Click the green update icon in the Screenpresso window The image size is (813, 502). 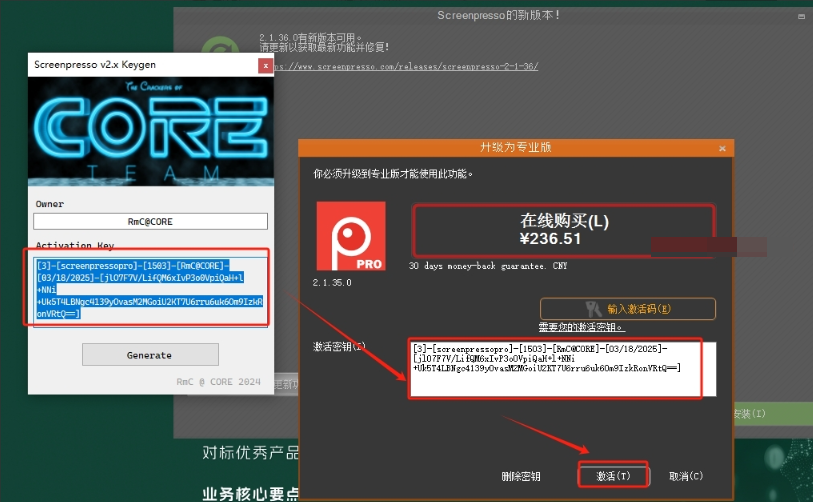pos(220,46)
